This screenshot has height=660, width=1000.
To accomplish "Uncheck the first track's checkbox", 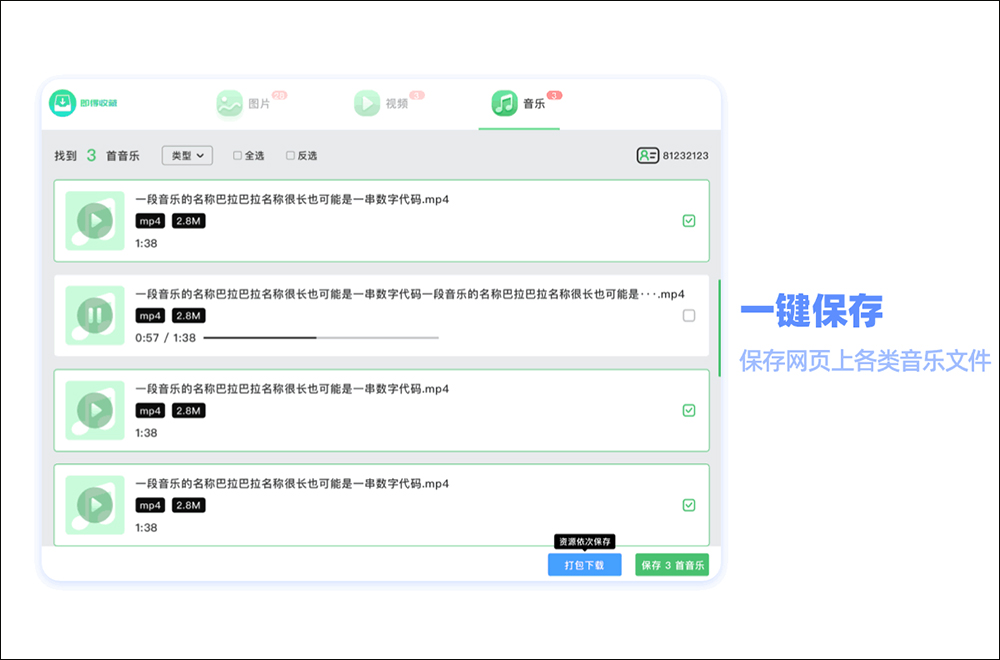I will pyautogui.click(x=689, y=221).
